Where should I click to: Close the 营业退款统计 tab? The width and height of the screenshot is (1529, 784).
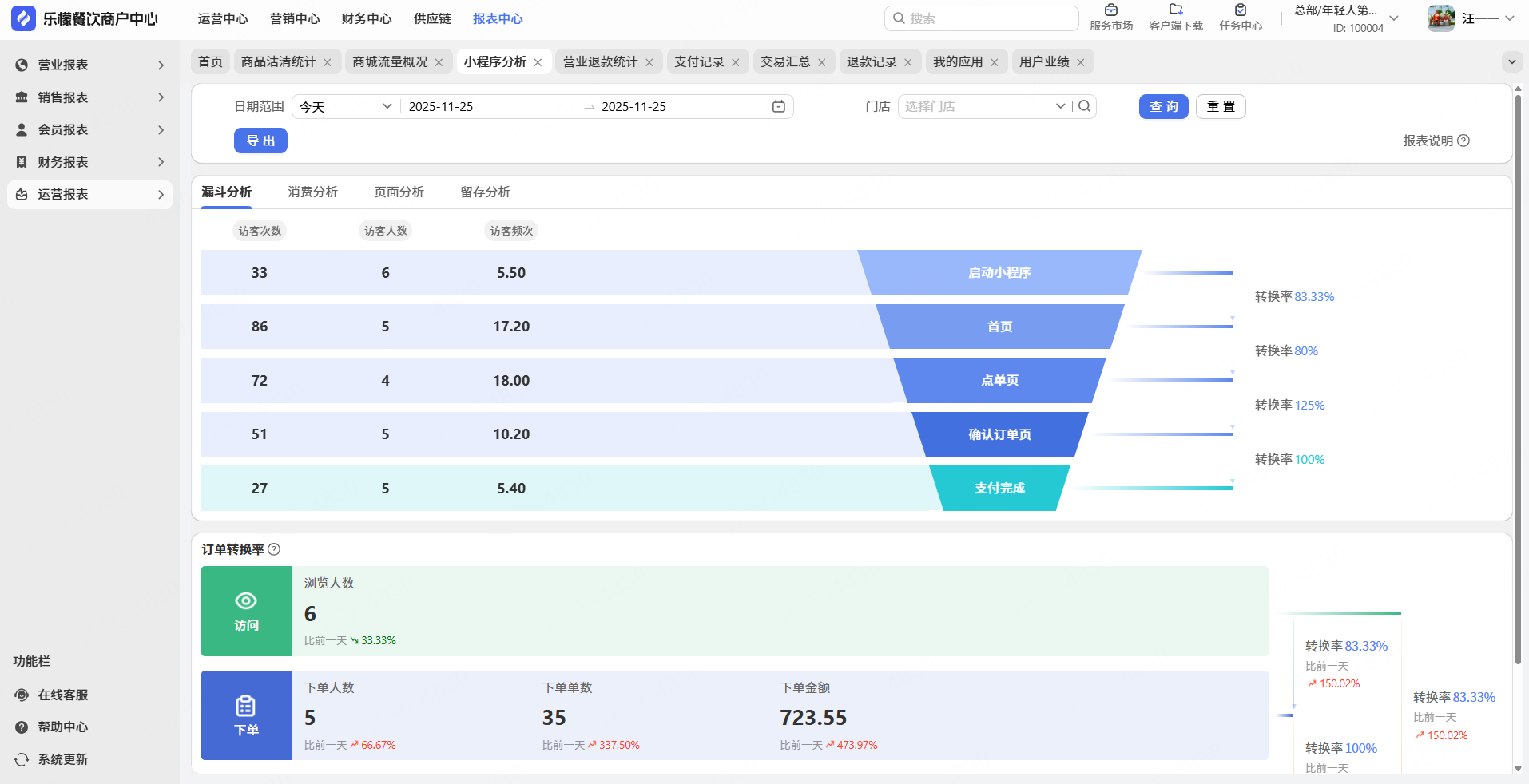pyautogui.click(x=649, y=62)
